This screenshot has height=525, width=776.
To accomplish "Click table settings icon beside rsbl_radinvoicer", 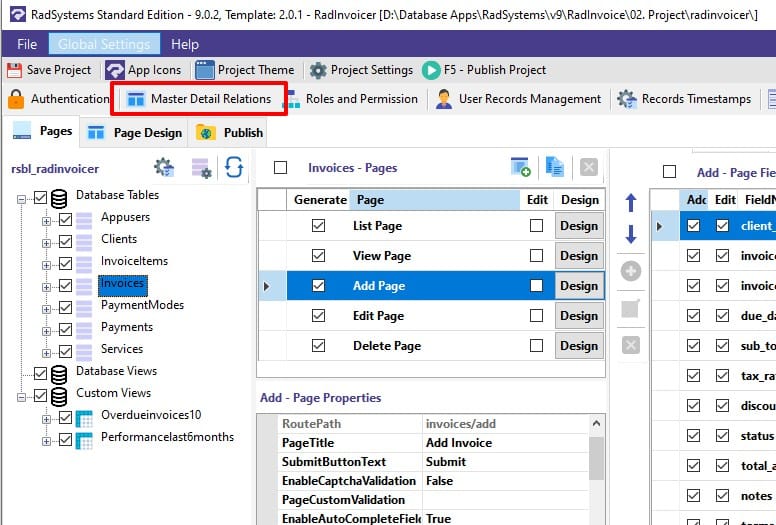I will click(x=201, y=168).
